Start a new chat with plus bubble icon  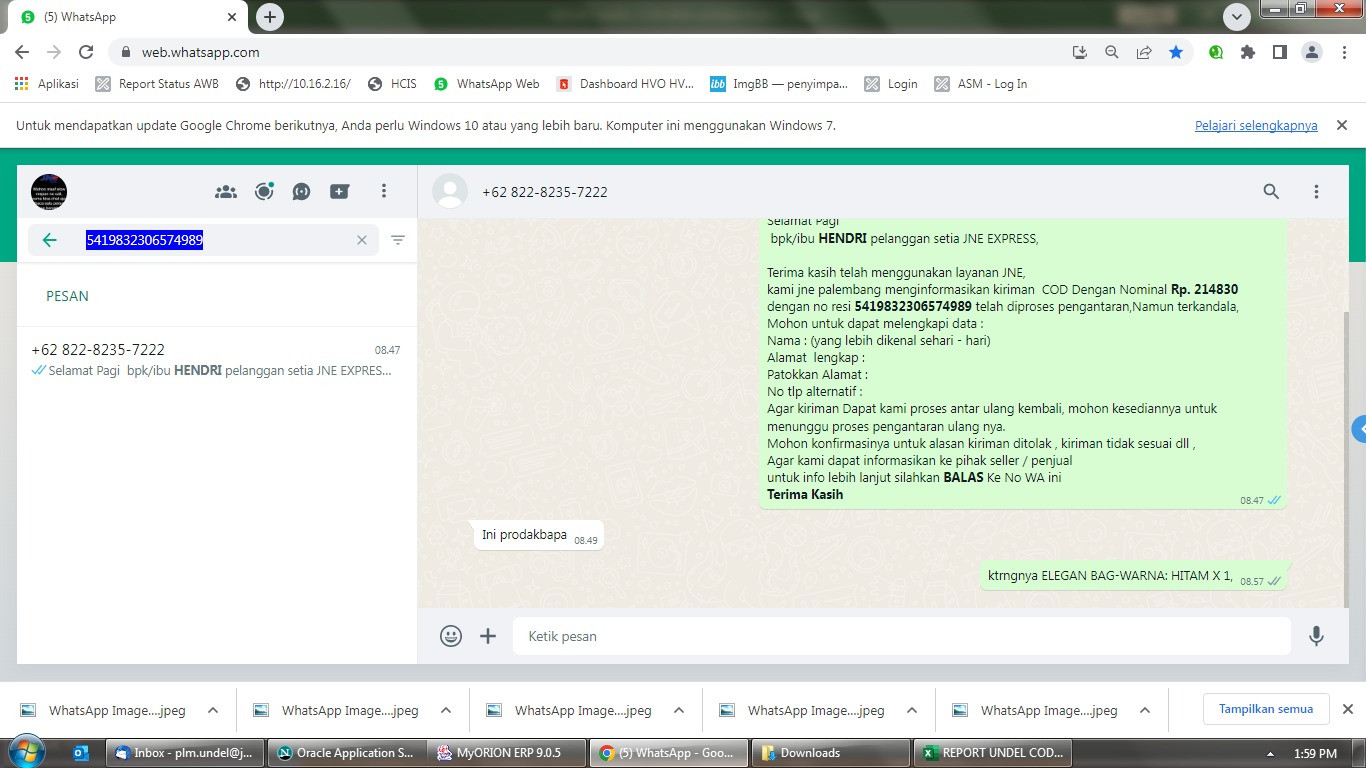(x=340, y=192)
